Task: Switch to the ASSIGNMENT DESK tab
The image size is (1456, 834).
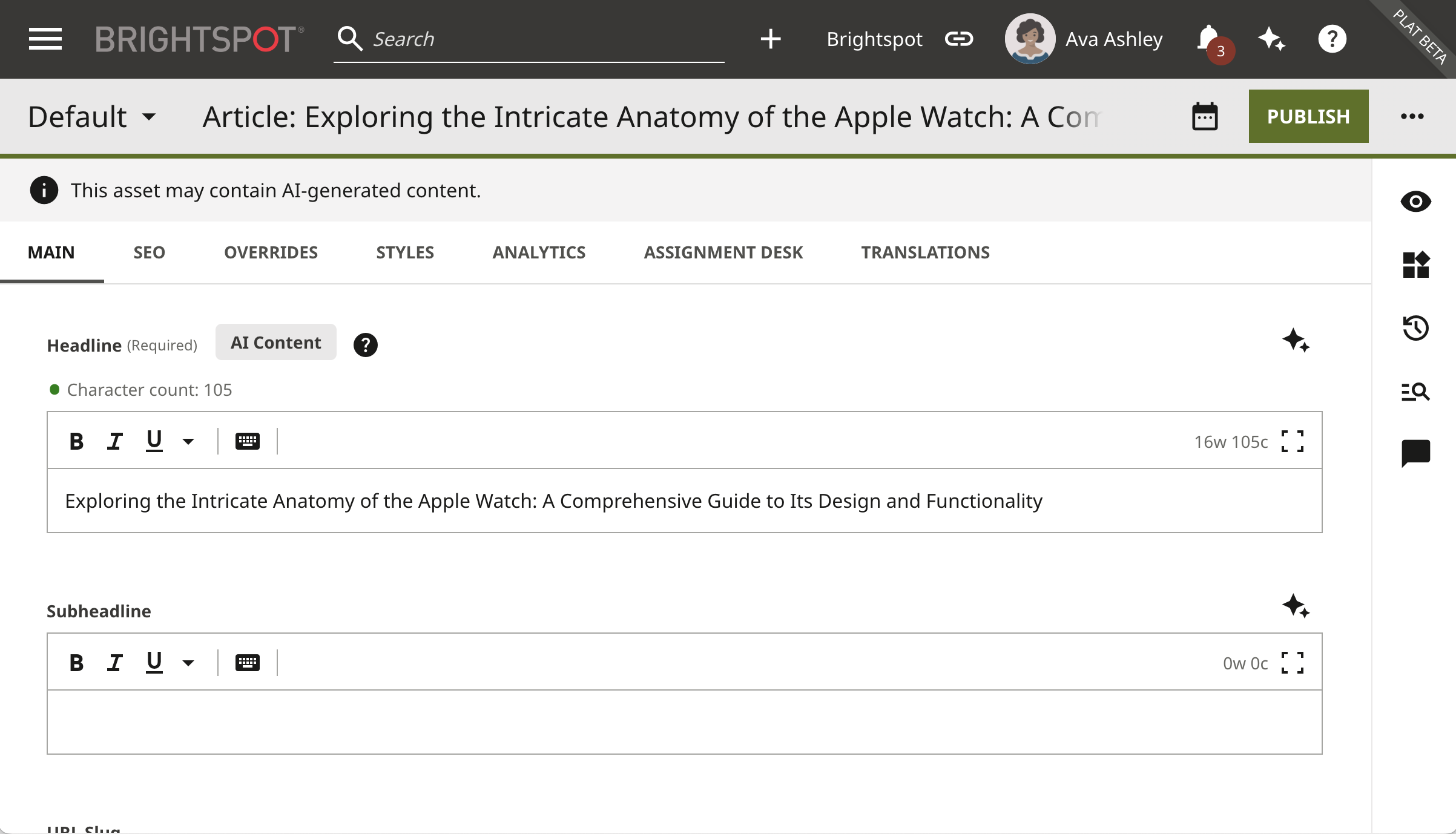Action: (x=723, y=252)
